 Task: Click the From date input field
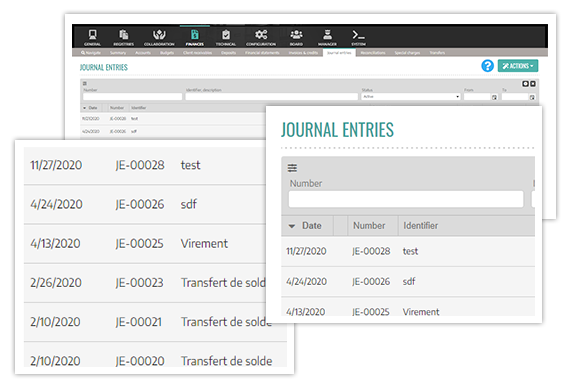pyautogui.click(x=477, y=97)
